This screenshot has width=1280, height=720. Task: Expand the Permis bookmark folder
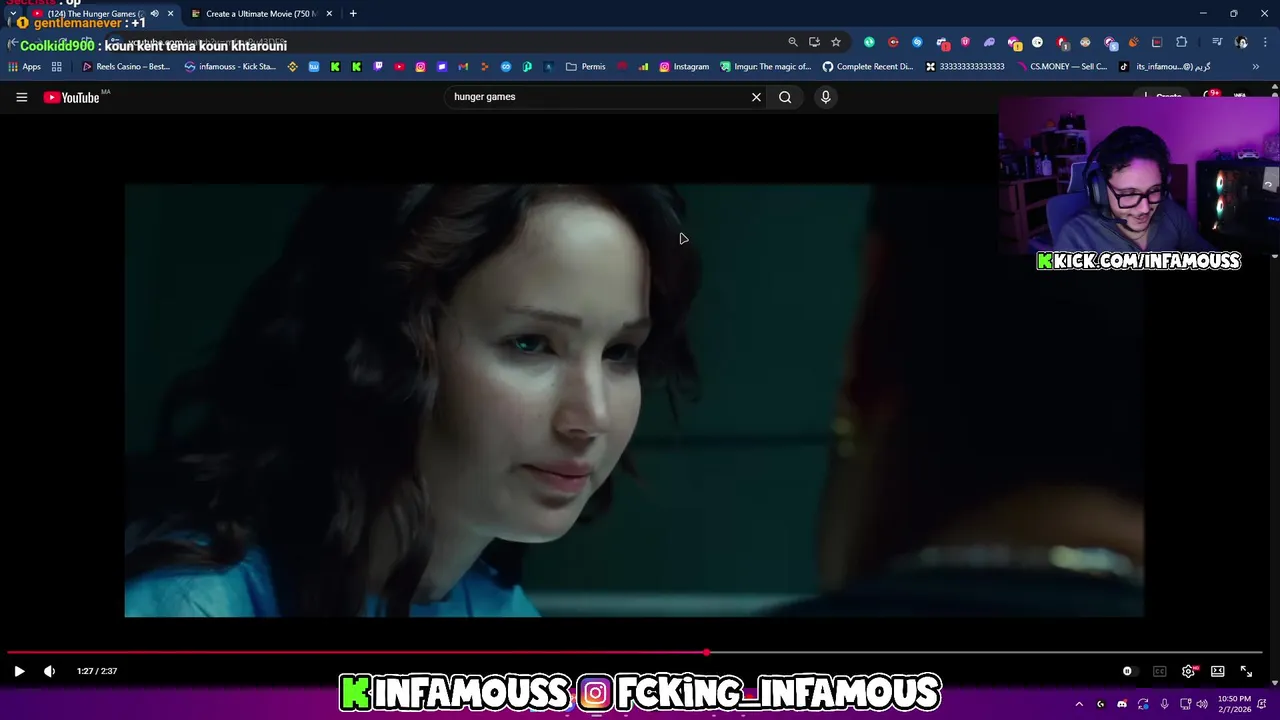point(586,67)
